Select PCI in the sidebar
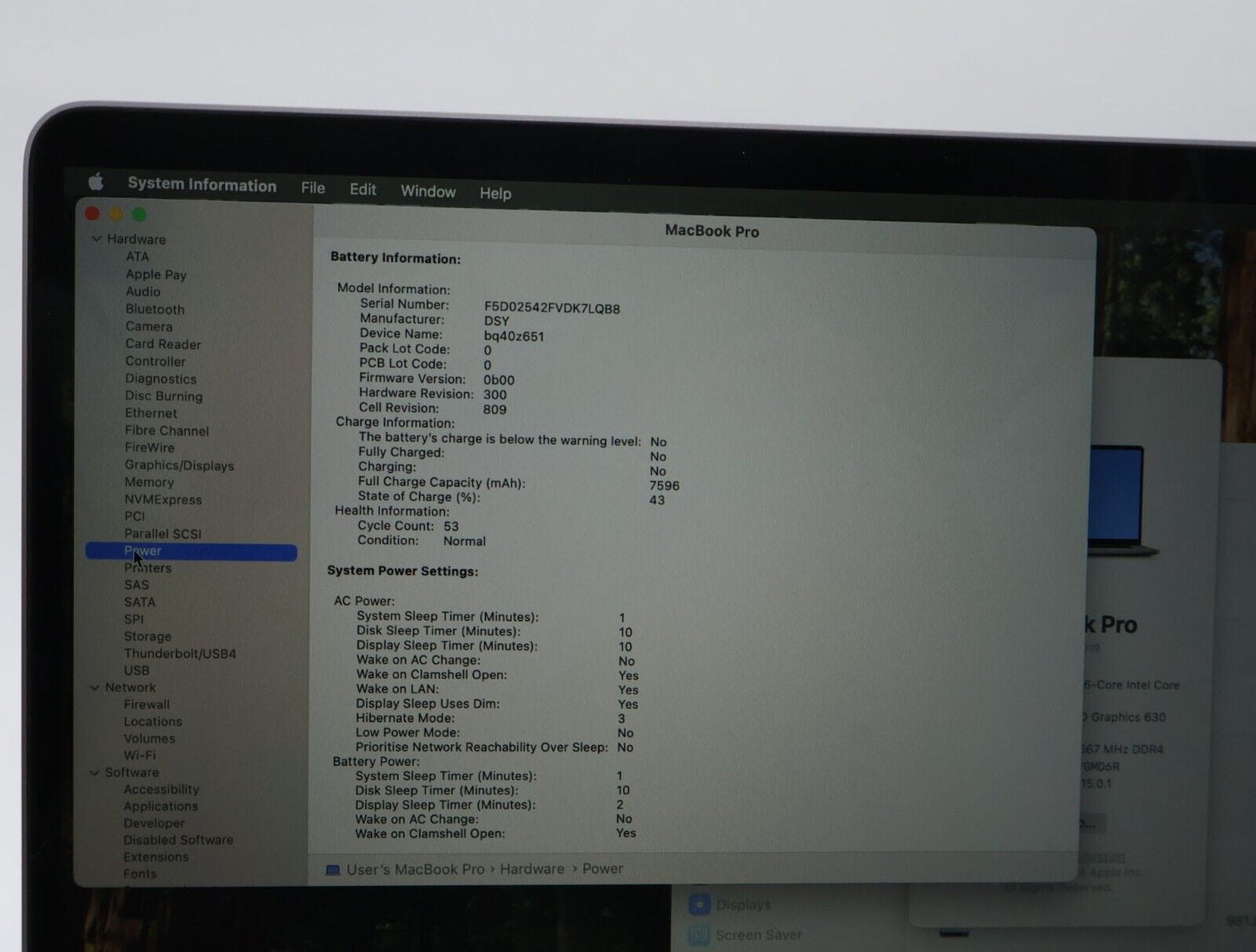This screenshot has width=1256, height=952. (x=134, y=516)
